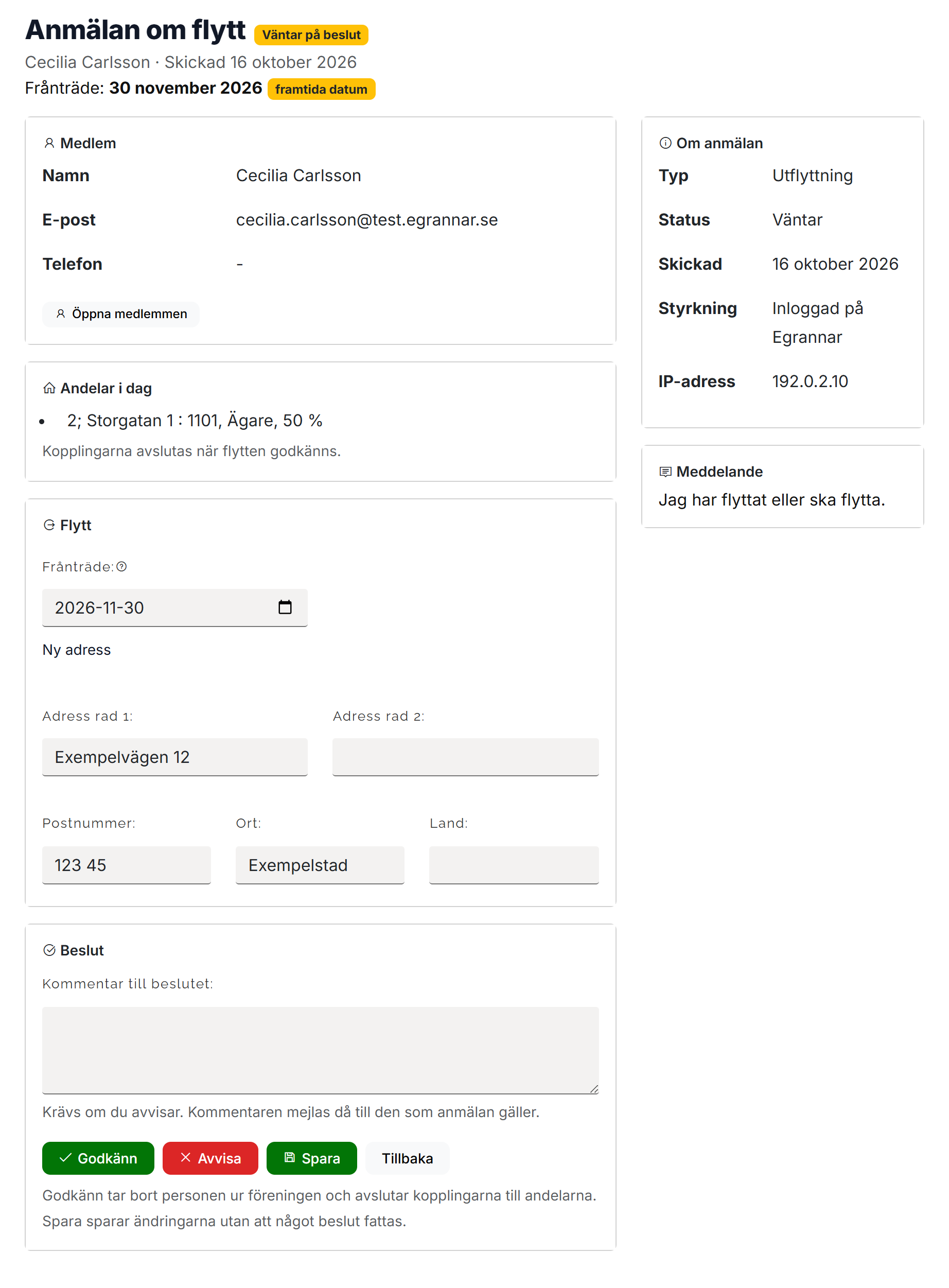The width and height of the screenshot is (949, 1288).
Task: Click the Medlem person icon
Action: [49, 143]
